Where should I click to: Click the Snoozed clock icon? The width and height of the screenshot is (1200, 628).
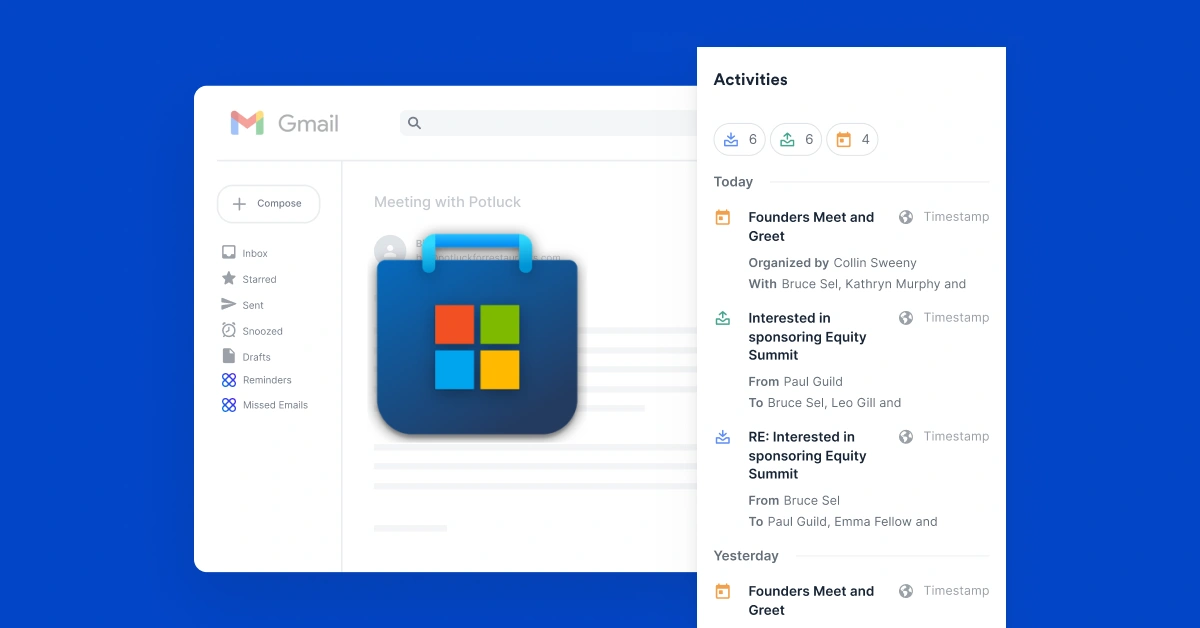coord(229,330)
